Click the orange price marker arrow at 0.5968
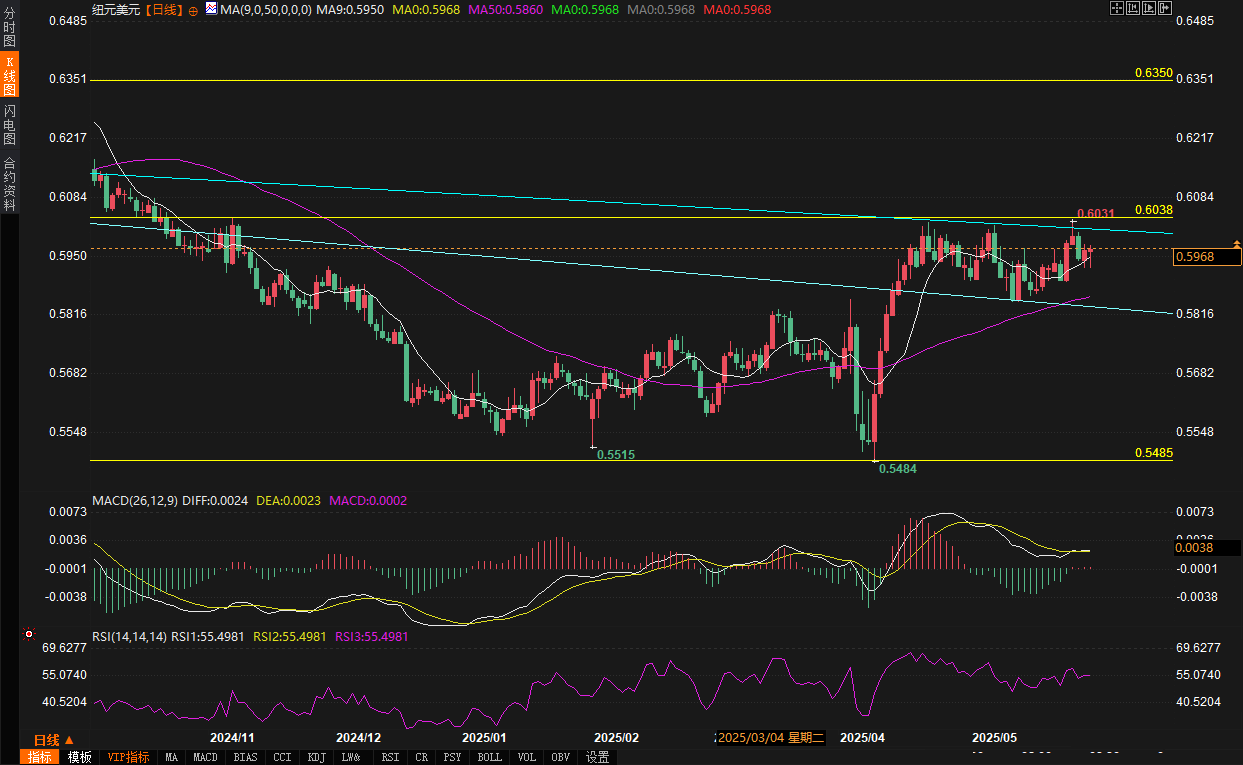 [x=1236, y=243]
